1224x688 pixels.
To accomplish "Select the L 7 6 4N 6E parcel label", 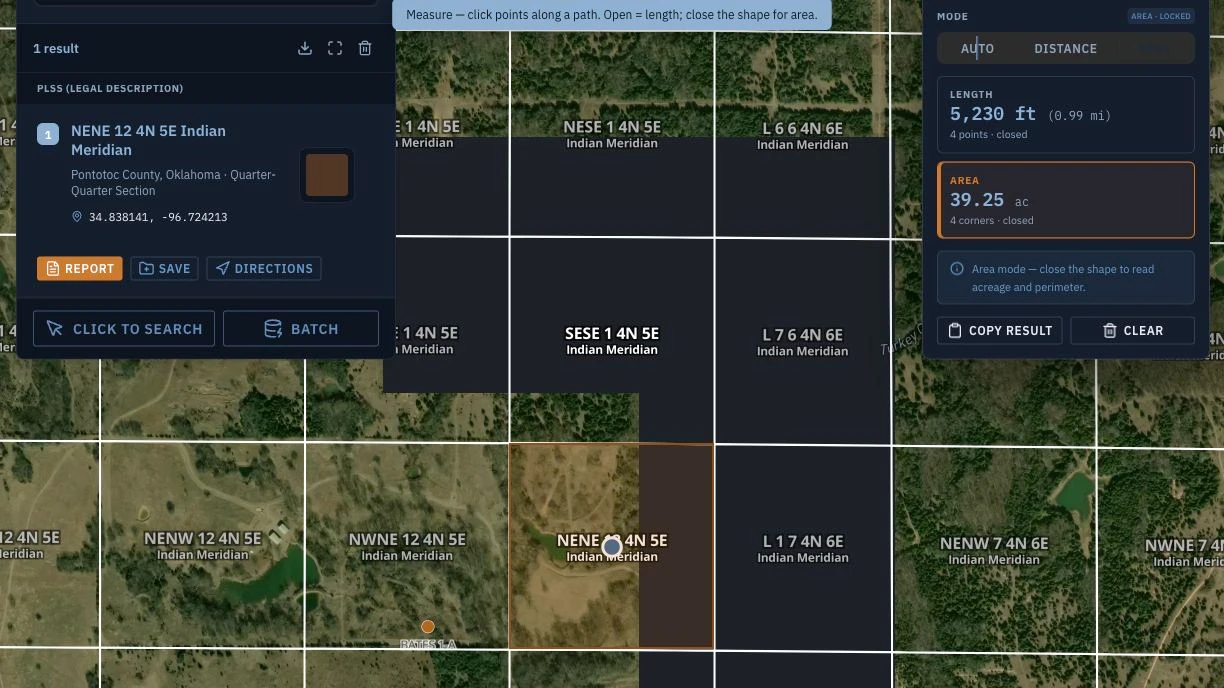I will pos(803,341).
